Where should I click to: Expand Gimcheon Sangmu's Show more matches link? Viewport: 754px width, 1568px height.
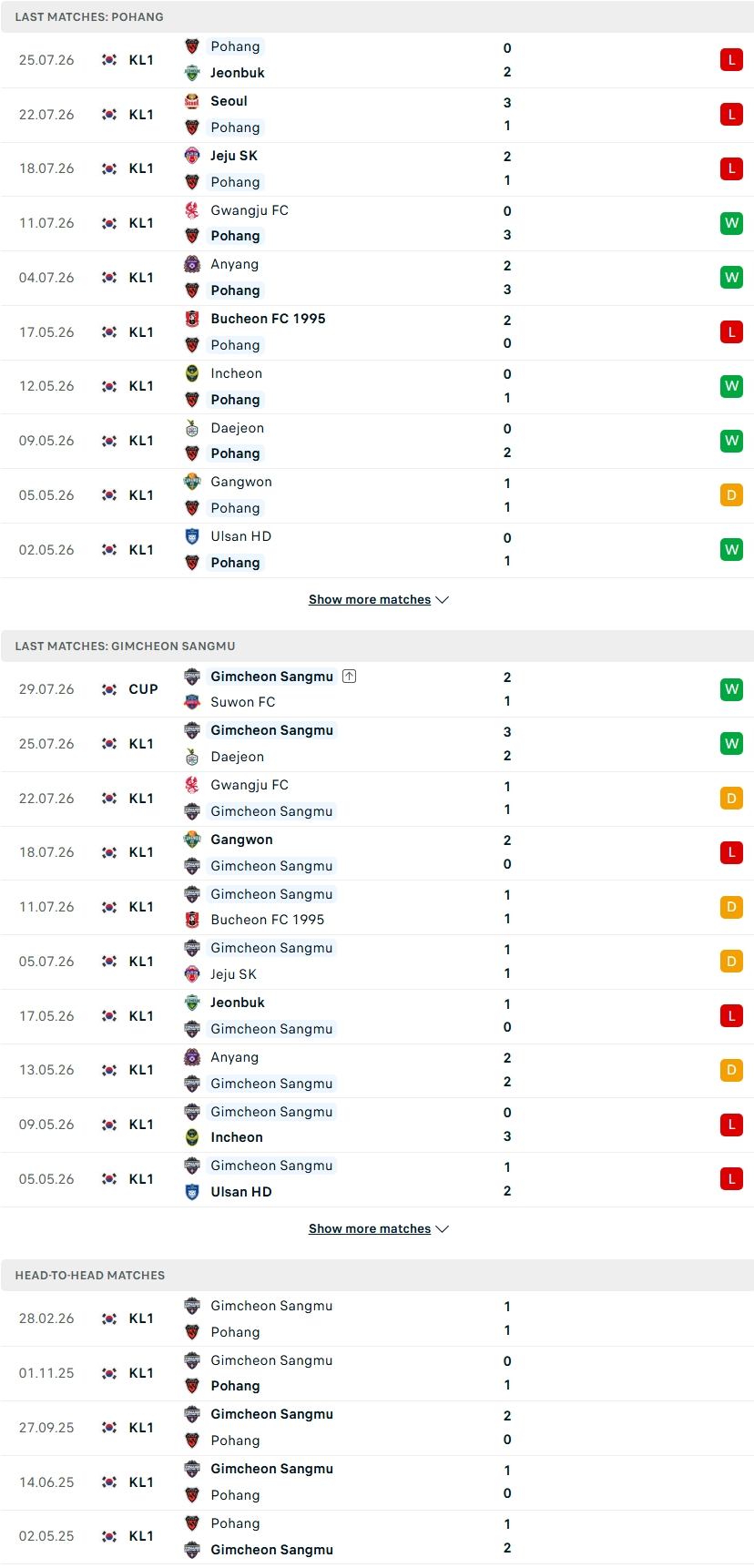(370, 1228)
